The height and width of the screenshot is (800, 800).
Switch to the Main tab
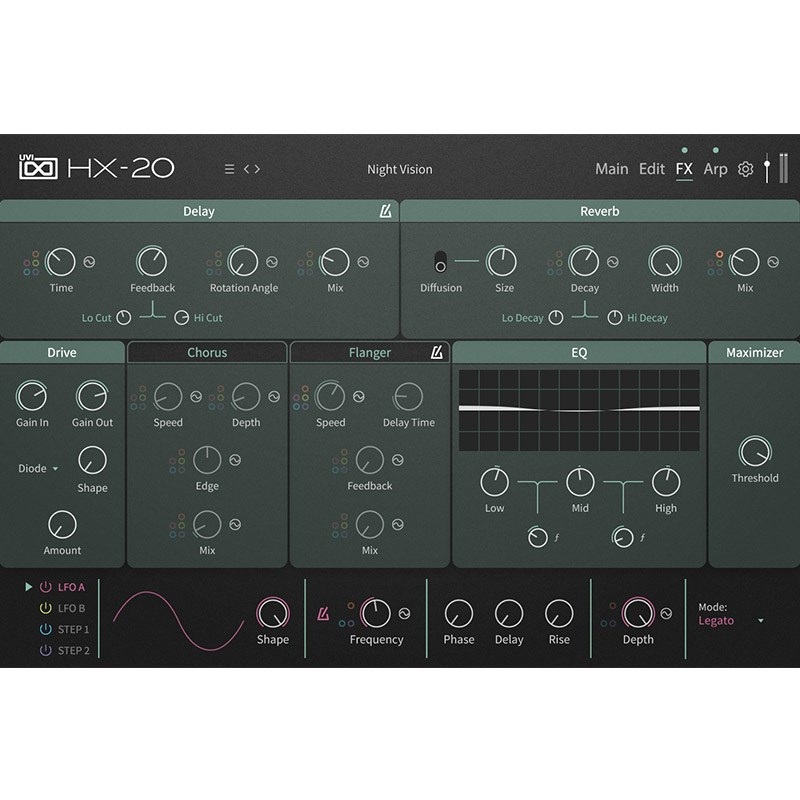pos(612,169)
